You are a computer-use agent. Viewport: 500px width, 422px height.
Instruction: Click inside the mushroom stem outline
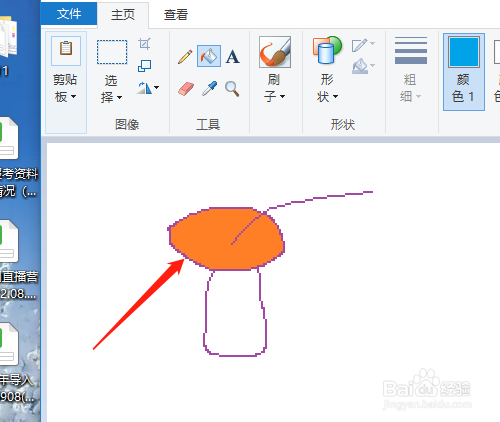pos(235,313)
